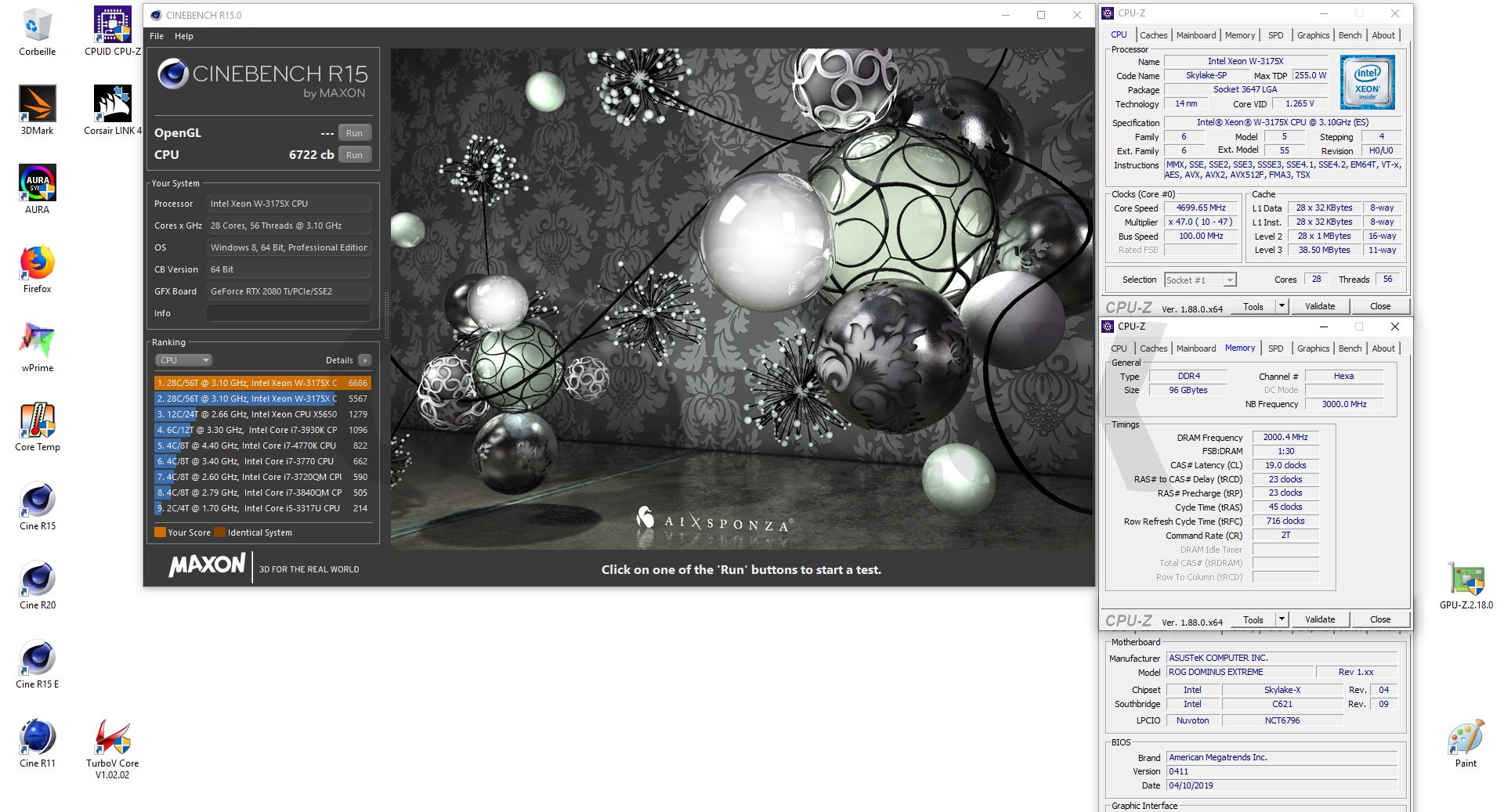
Task: Open the About tab in lower CPU-Z
Action: (1383, 348)
